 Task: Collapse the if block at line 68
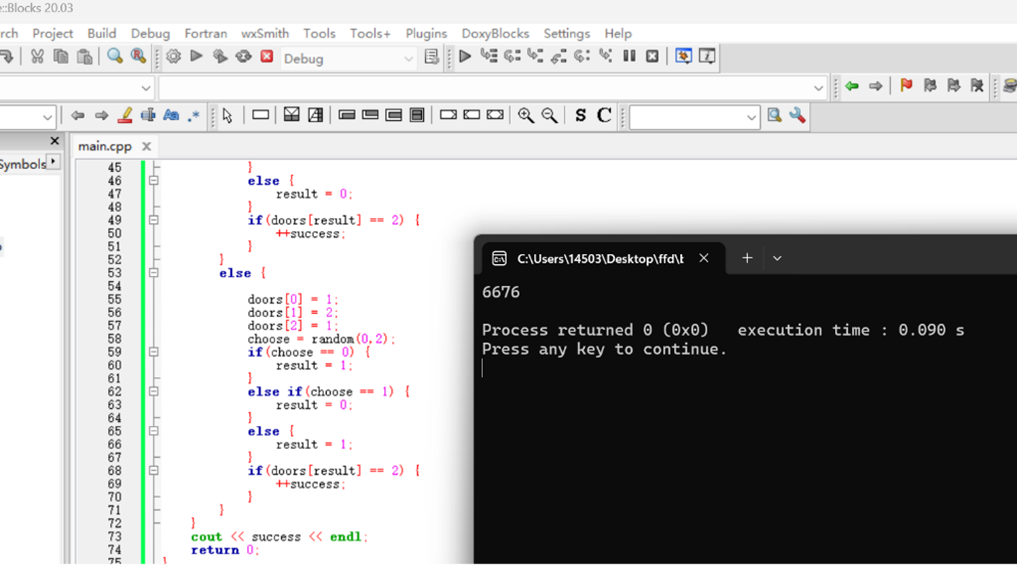coord(154,471)
